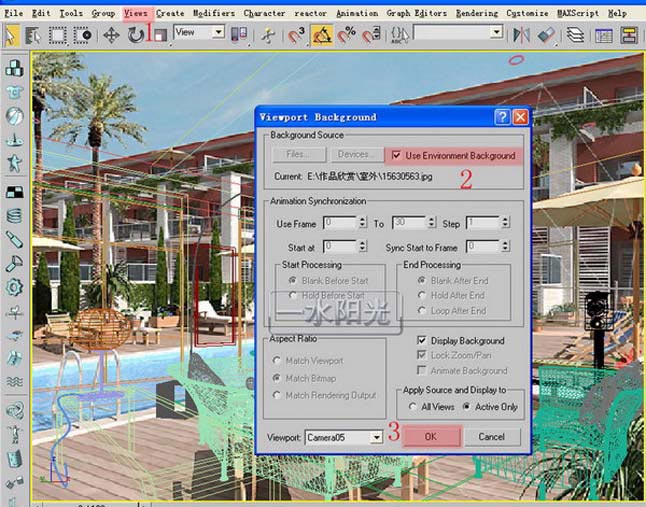
Task: Click the star shape icon in left toolbar
Action: [x=14, y=164]
